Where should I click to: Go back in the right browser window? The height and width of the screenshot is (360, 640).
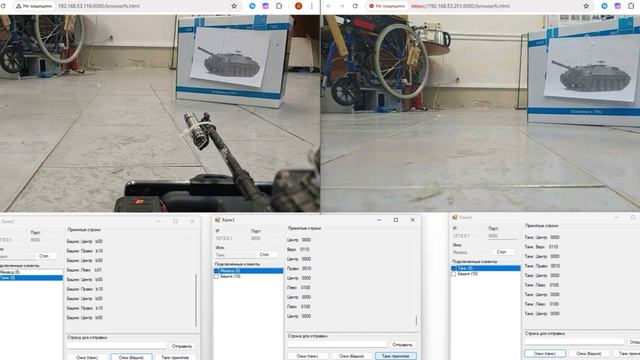[x=328, y=6]
